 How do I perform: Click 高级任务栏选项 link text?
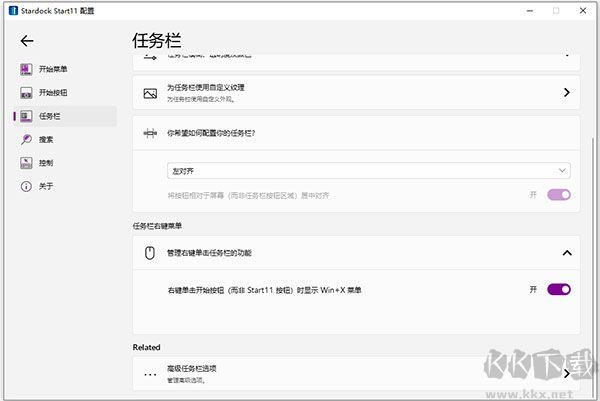click(x=191, y=368)
